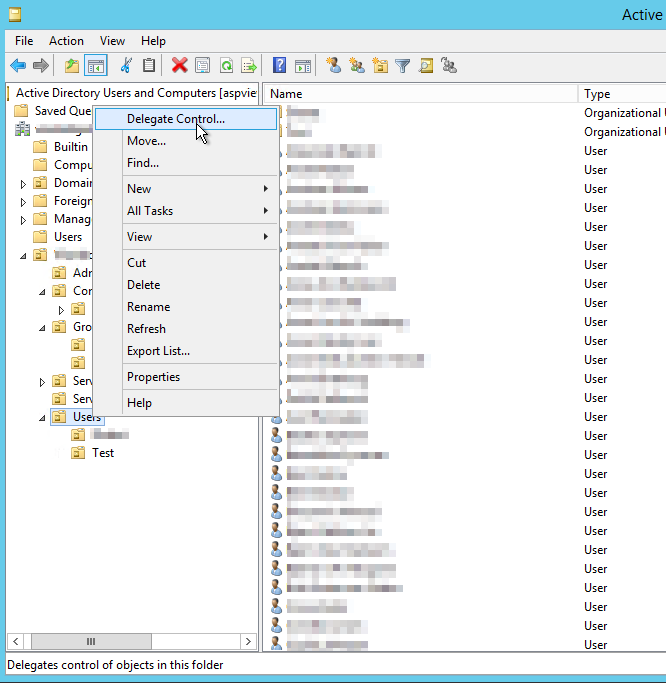Click the Up One Level folder icon
The width and height of the screenshot is (666, 683).
click(x=71, y=66)
